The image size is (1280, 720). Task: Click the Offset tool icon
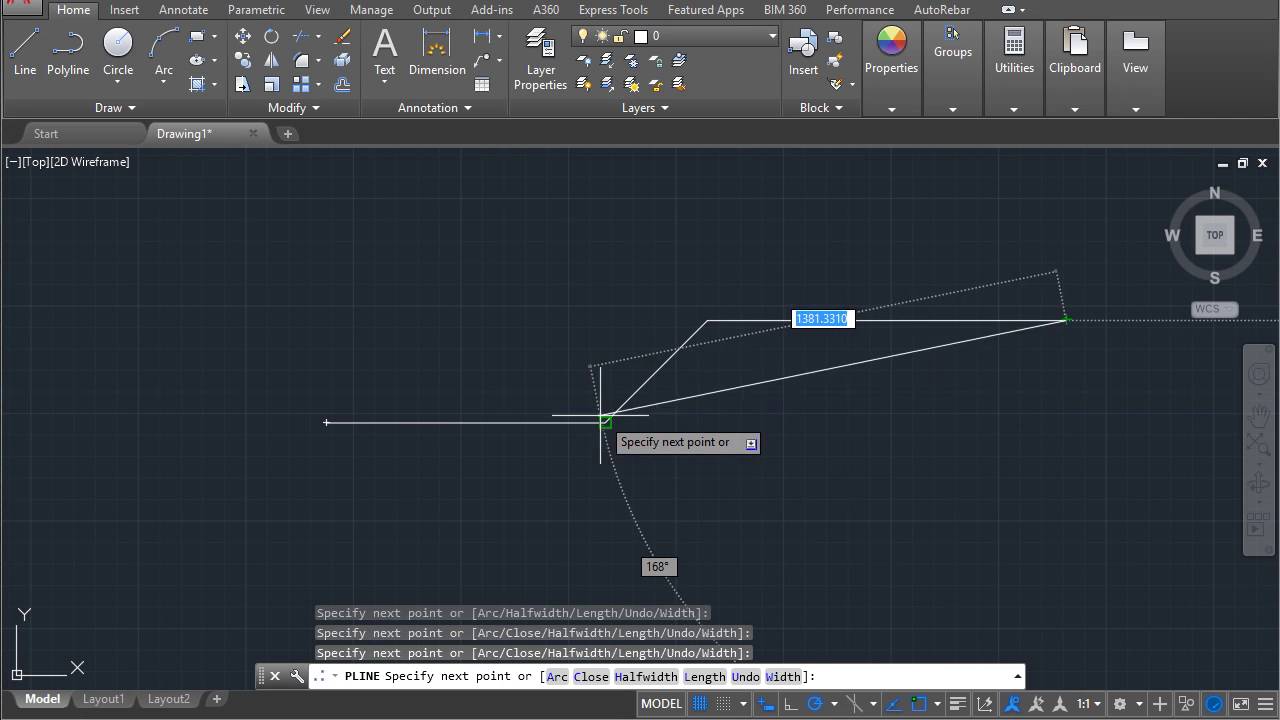(x=343, y=85)
